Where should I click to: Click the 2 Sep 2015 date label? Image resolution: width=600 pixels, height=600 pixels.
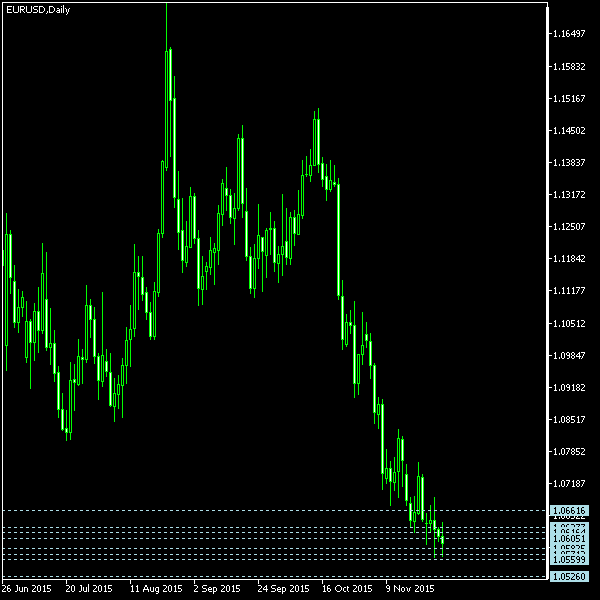tap(217, 589)
